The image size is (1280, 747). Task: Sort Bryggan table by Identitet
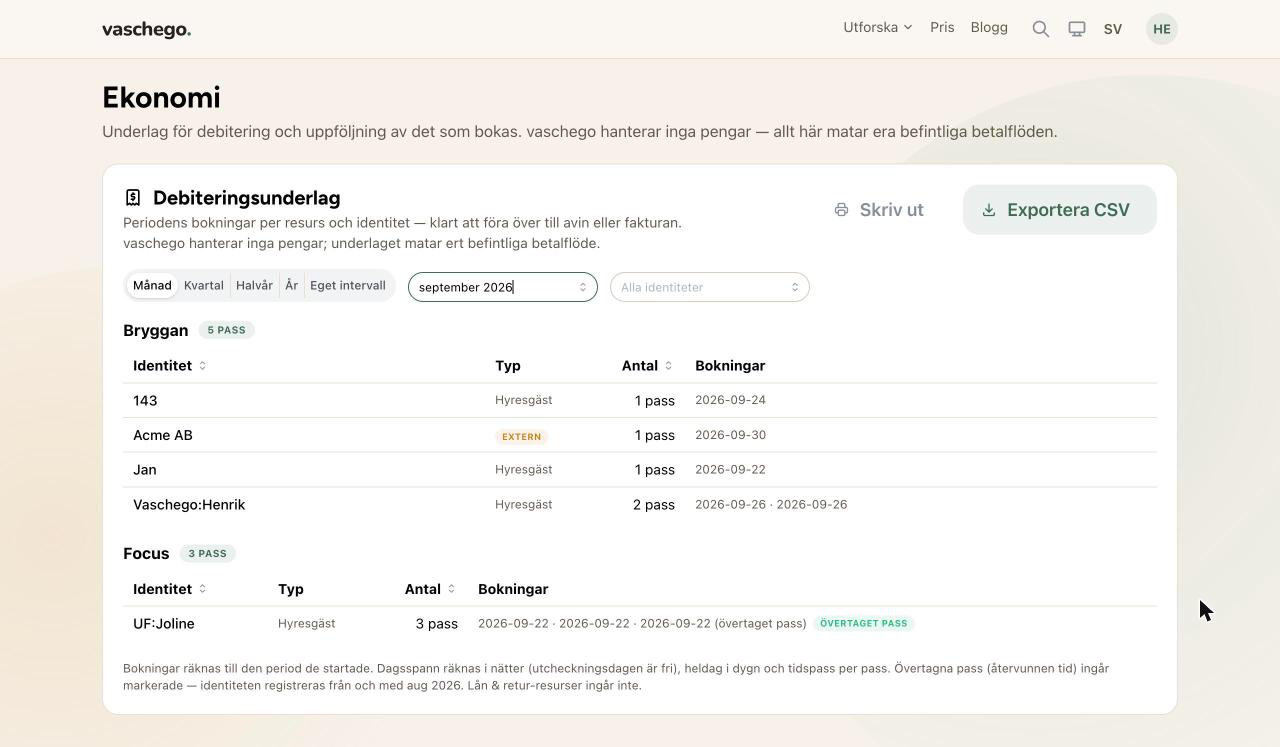click(x=169, y=366)
